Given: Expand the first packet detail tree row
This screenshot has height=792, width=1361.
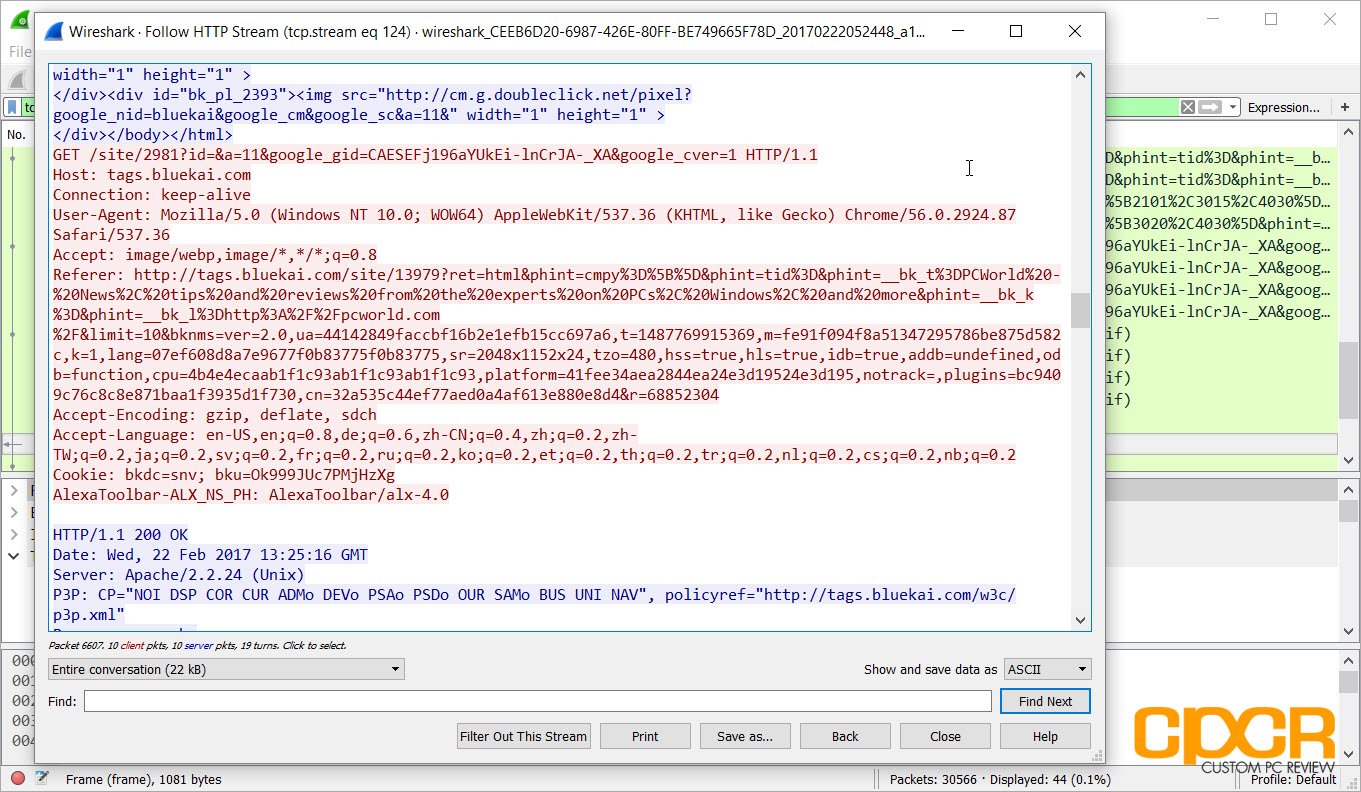Looking at the screenshot, I should 13,491.
